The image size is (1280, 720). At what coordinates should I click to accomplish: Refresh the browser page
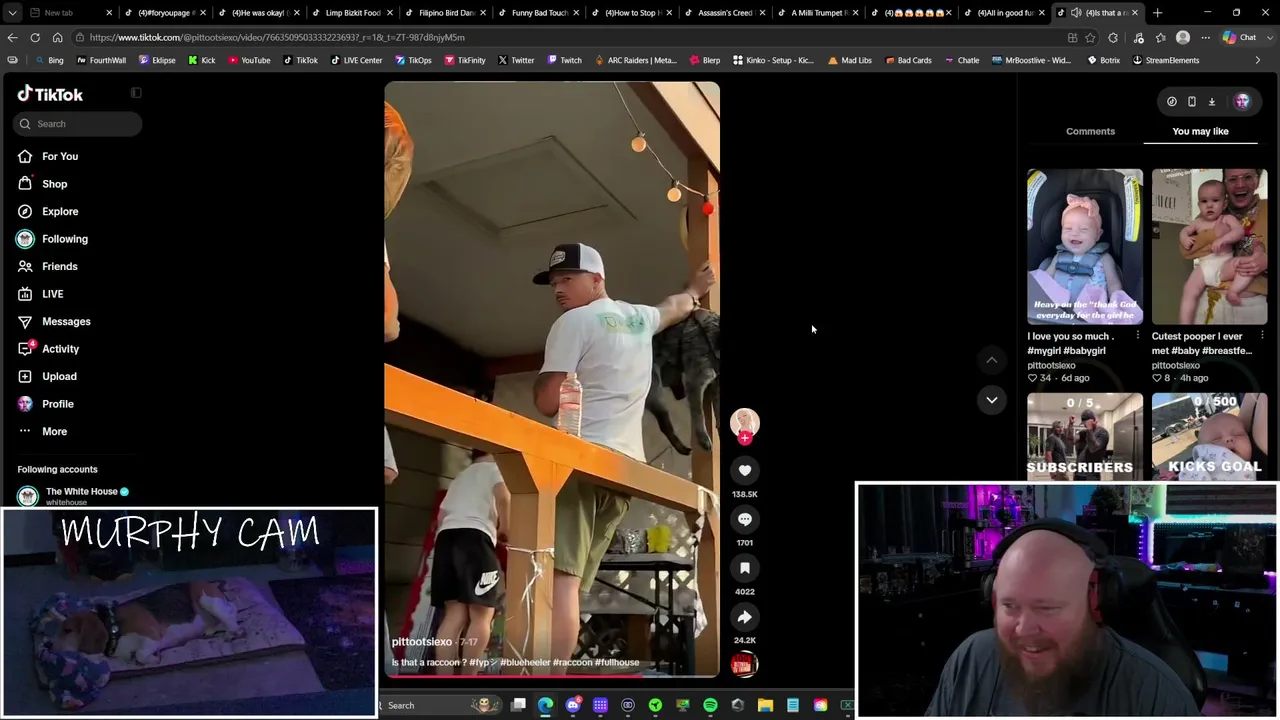35,37
